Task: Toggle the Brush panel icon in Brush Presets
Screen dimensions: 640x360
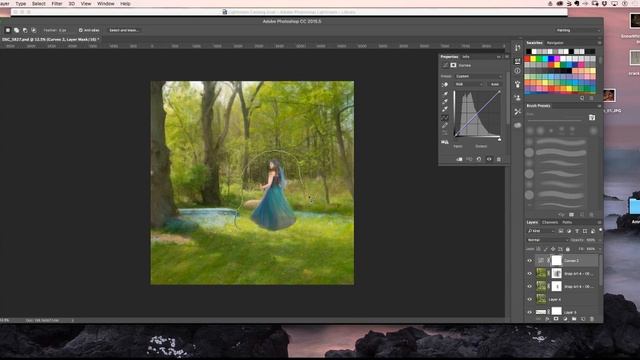Action: click(592, 118)
